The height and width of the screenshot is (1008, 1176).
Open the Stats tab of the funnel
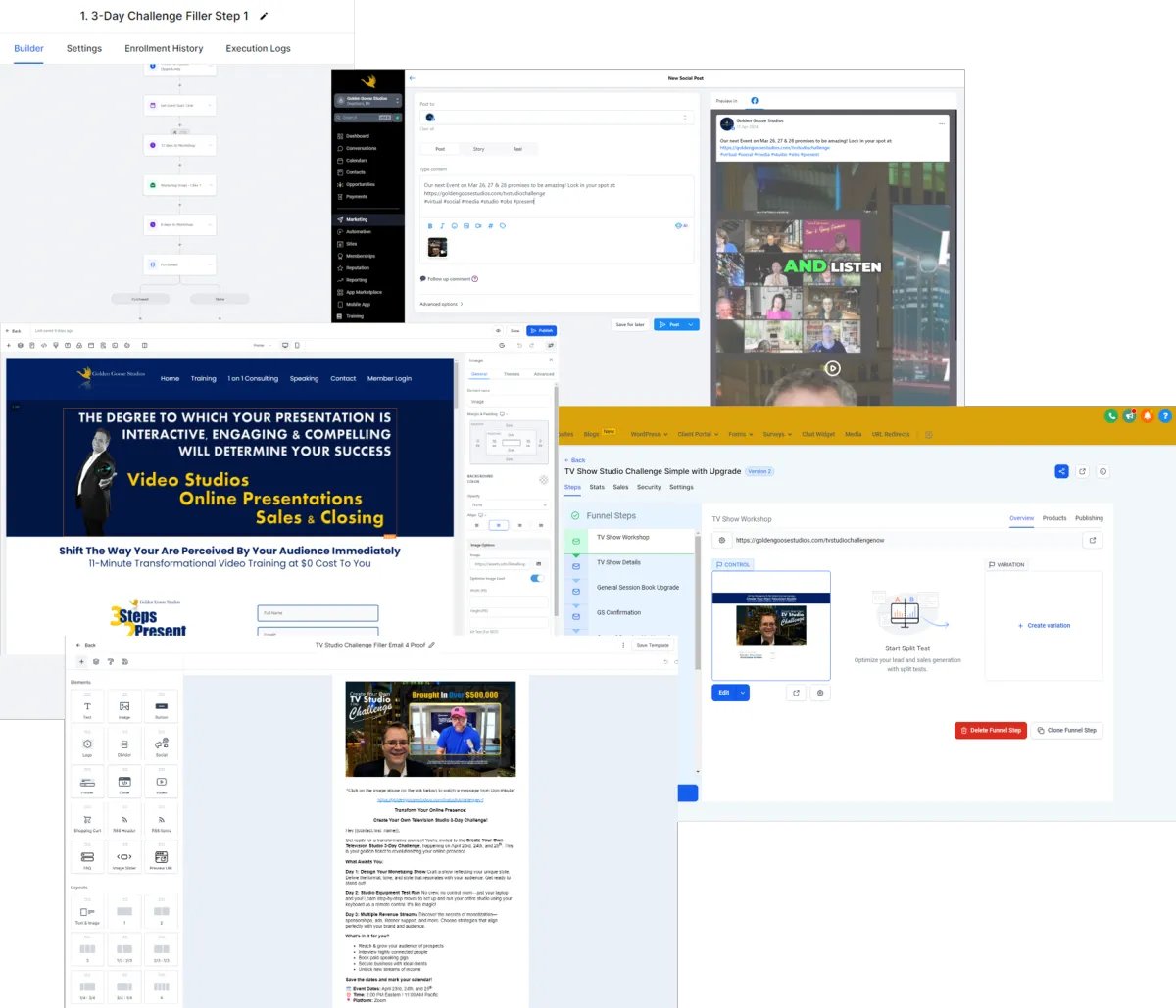[x=597, y=487]
